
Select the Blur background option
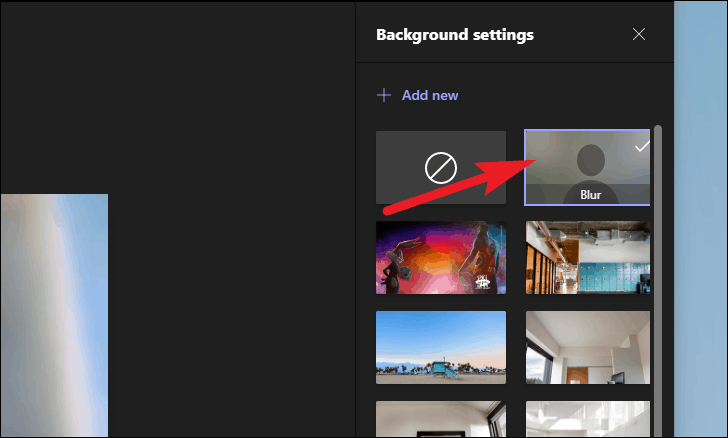click(587, 167)
